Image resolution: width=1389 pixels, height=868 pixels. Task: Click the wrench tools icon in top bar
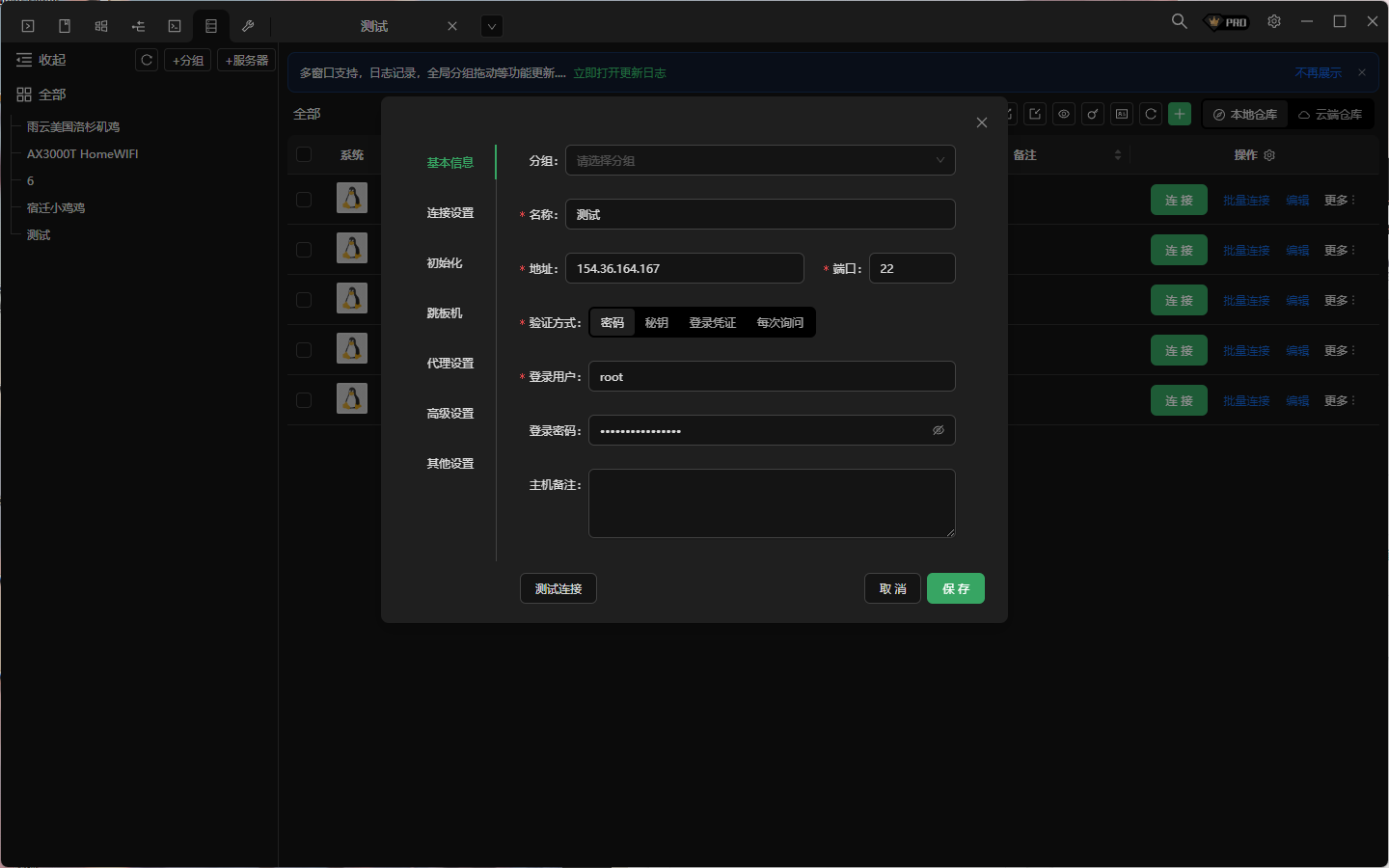point(248,26)
